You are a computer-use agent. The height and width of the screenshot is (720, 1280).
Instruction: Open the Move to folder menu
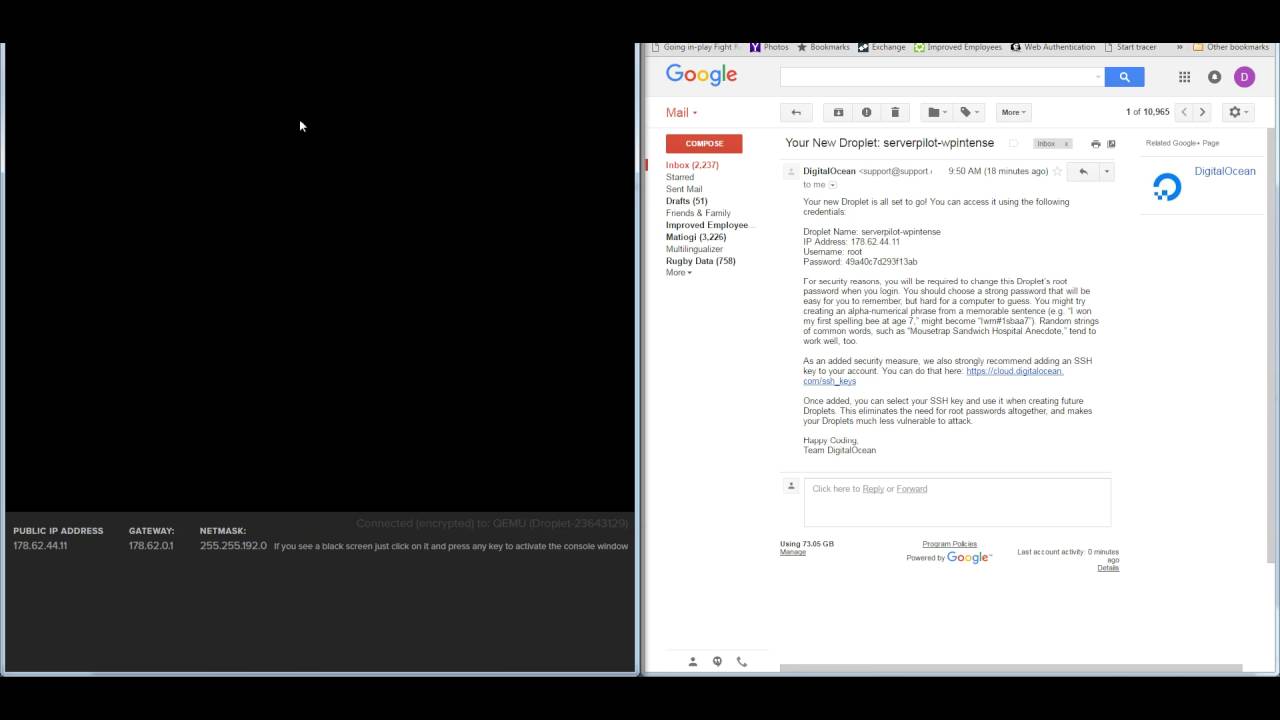point(937,112)
